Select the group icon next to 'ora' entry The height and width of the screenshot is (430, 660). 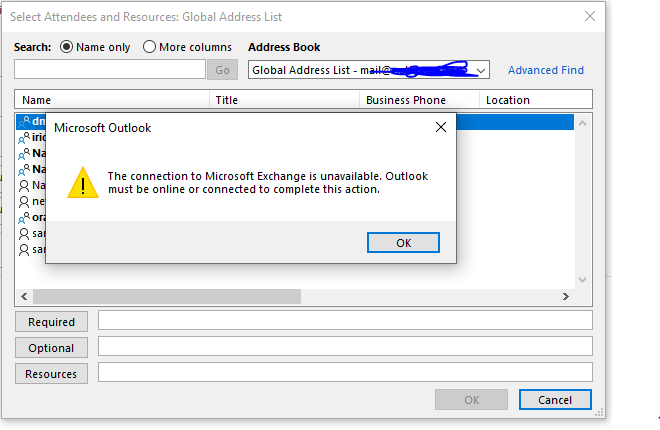(x=24, y=217)
